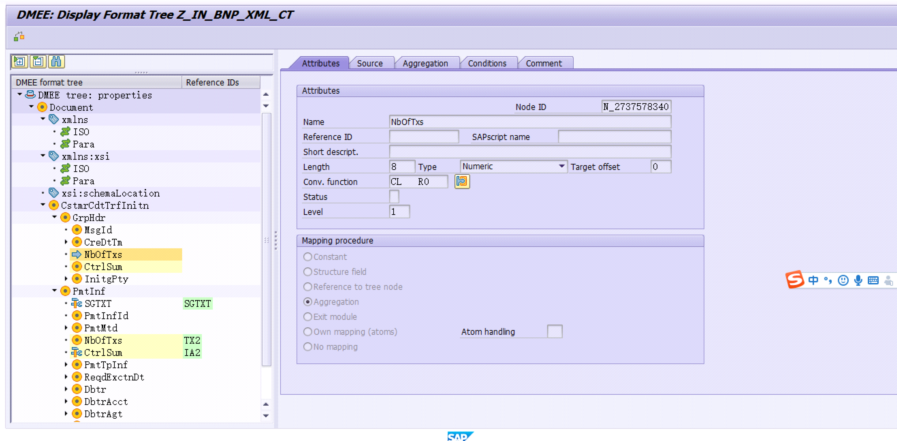The image size is (899, 443).
Task: Click the Document node orange icon
Action: 42,107
